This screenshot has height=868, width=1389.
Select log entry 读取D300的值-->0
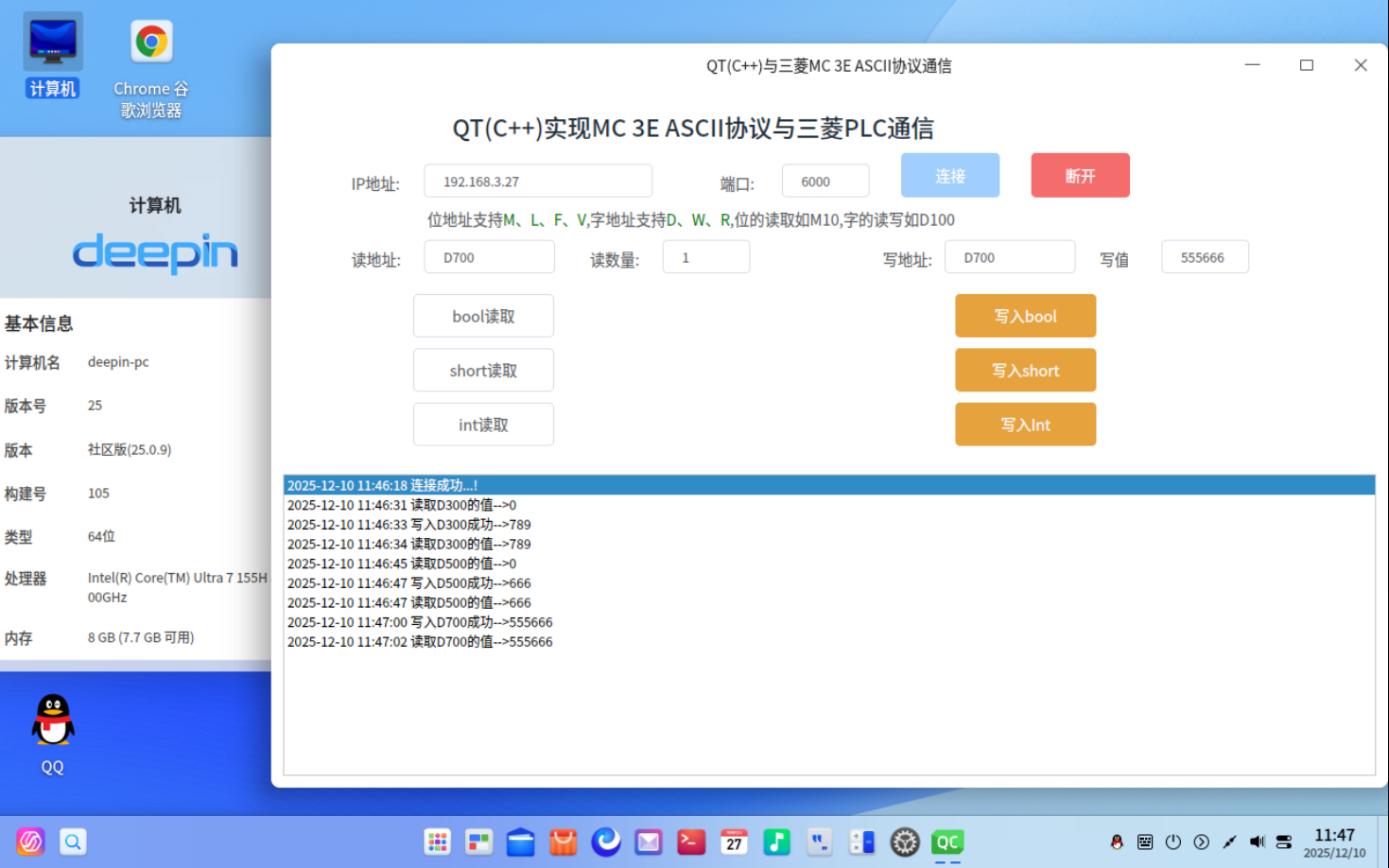(x=829, y=505)
